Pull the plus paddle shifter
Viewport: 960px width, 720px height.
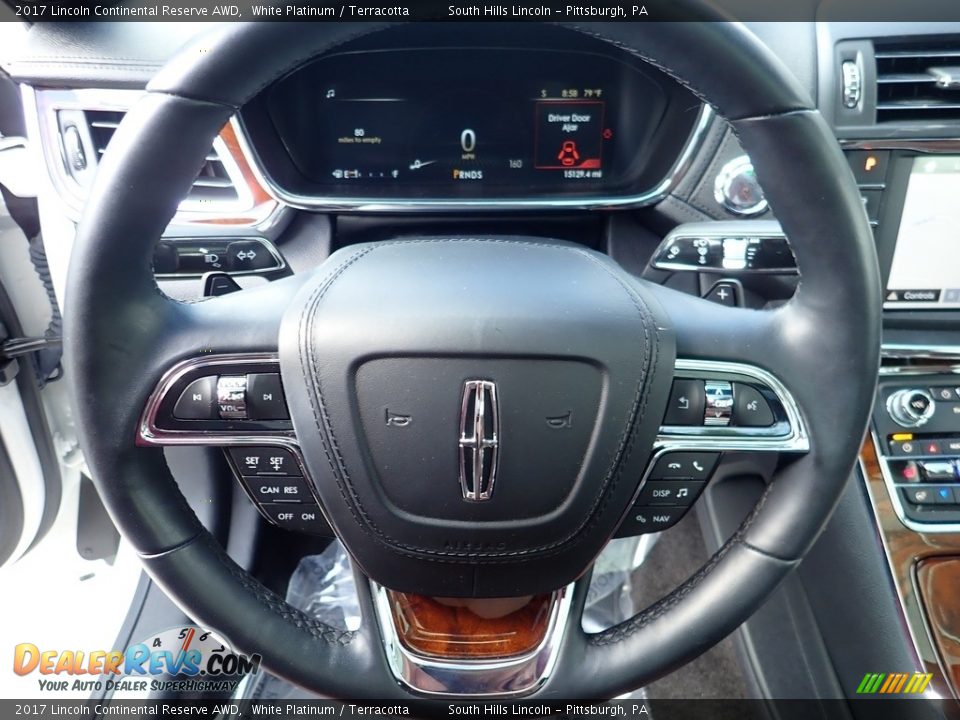(x=722, y=294)
